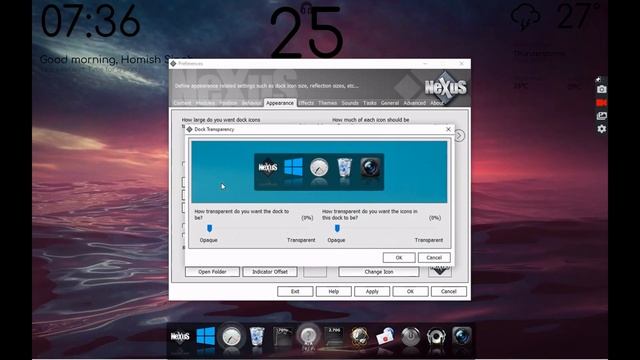Screen dimensions: 640x360
Task: Click the round question-mark module in the dock
Action: point(308,336)
